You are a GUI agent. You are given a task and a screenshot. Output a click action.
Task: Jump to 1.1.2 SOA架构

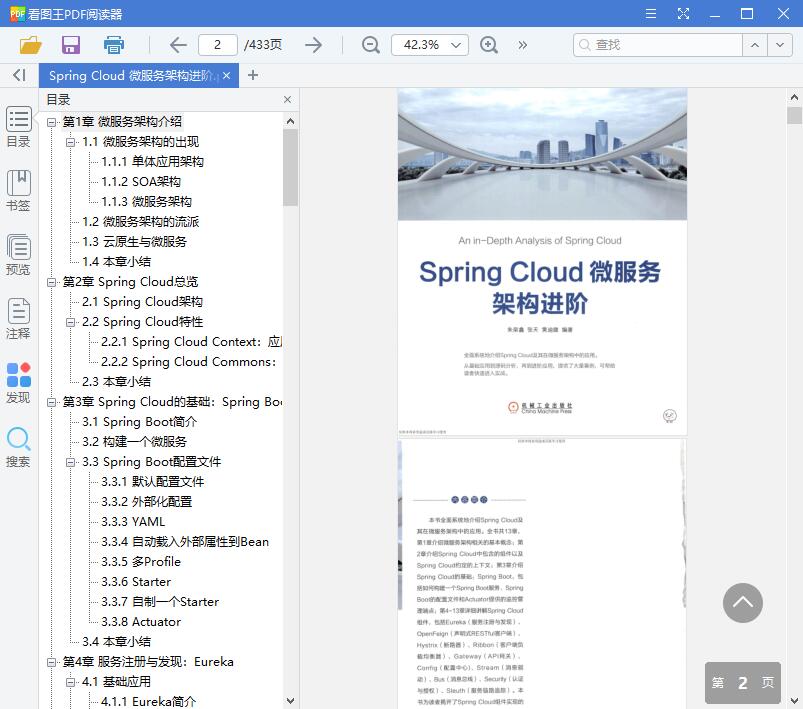141,181
